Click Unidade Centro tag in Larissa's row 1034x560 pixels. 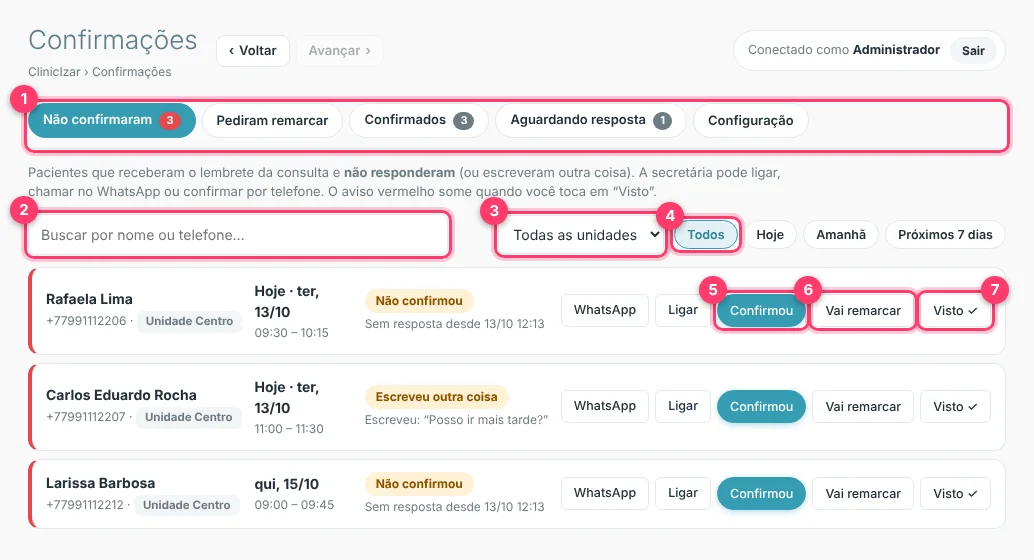[x=187, y=505]
